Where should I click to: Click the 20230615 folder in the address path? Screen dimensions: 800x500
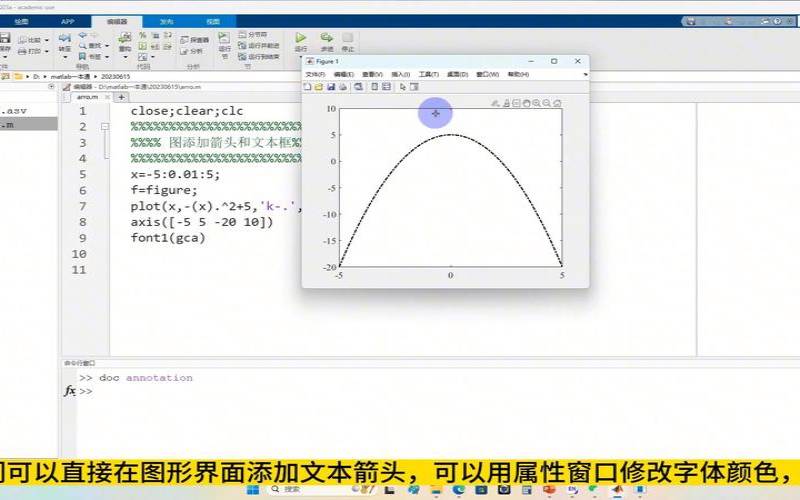point(115,77)
